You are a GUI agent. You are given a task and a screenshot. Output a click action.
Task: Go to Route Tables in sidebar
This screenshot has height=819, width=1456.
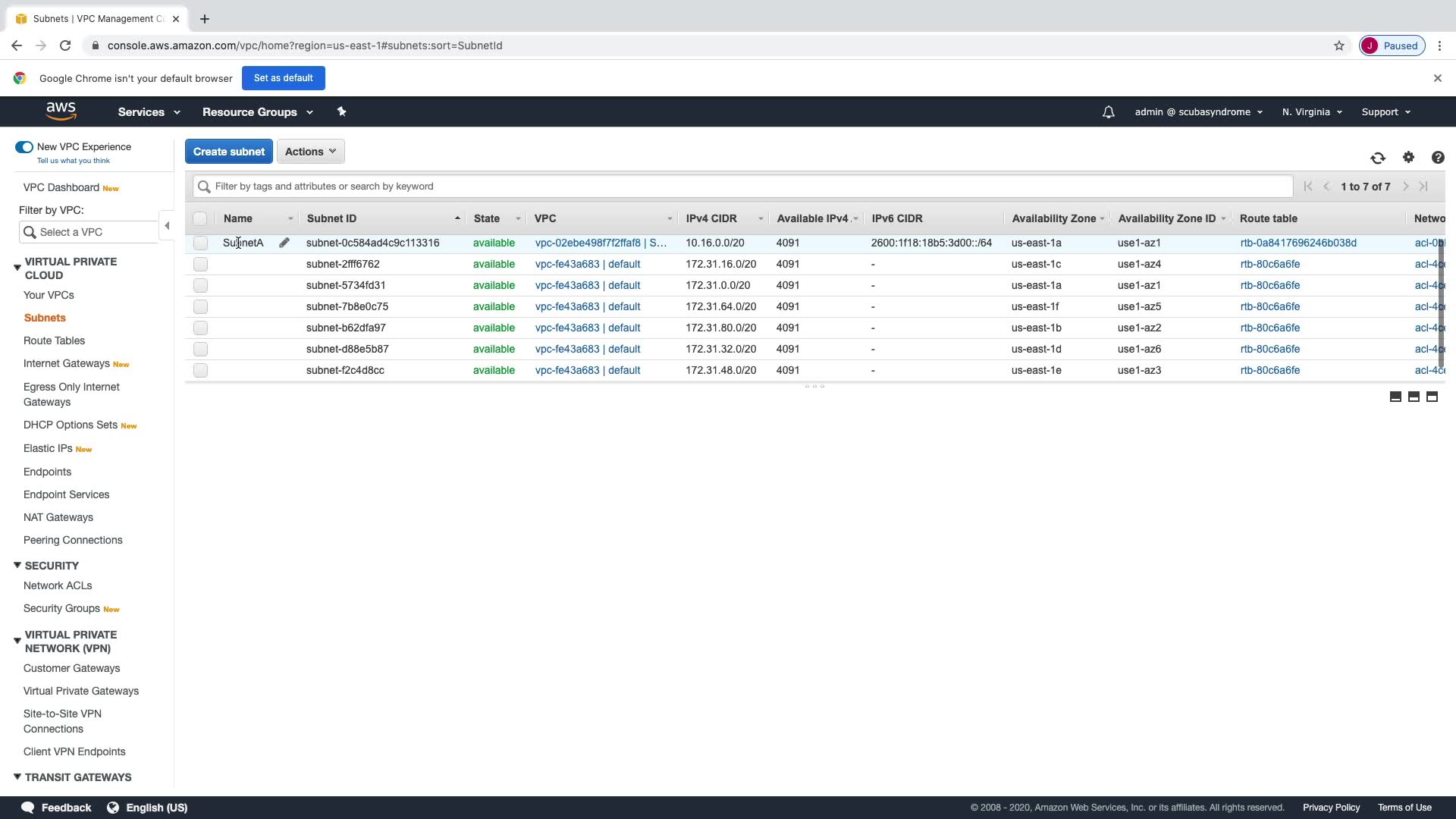click(x=54, y=340)
